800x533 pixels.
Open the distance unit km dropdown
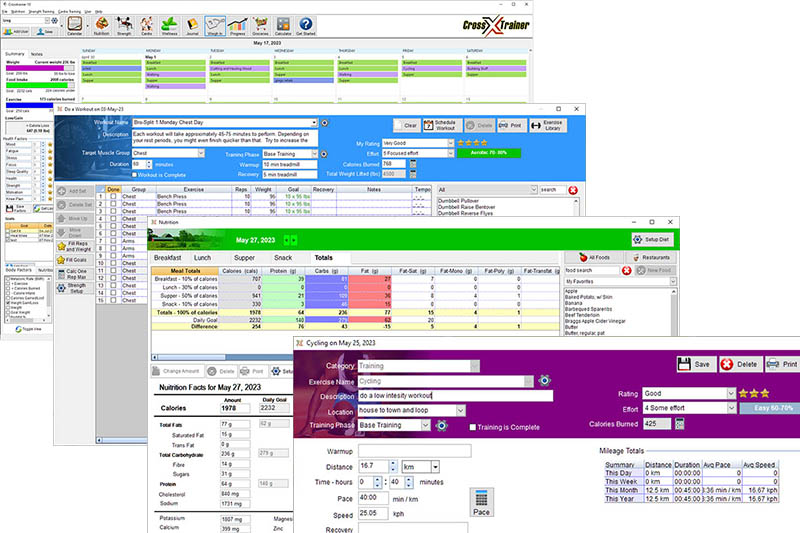coord(435,467)
